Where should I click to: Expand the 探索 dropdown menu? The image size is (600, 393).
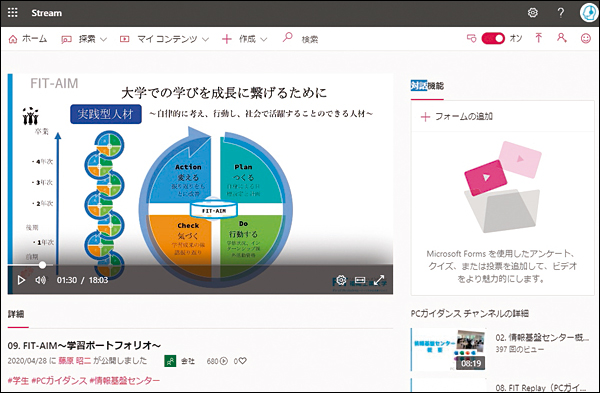coord(84,39)
